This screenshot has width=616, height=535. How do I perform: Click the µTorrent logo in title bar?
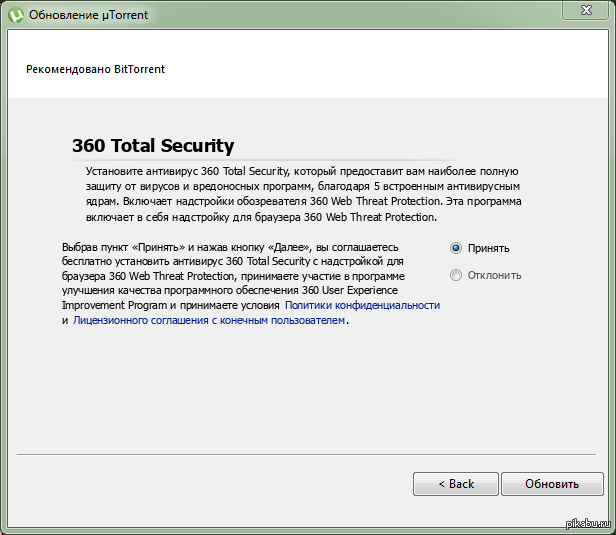(15, 14)
